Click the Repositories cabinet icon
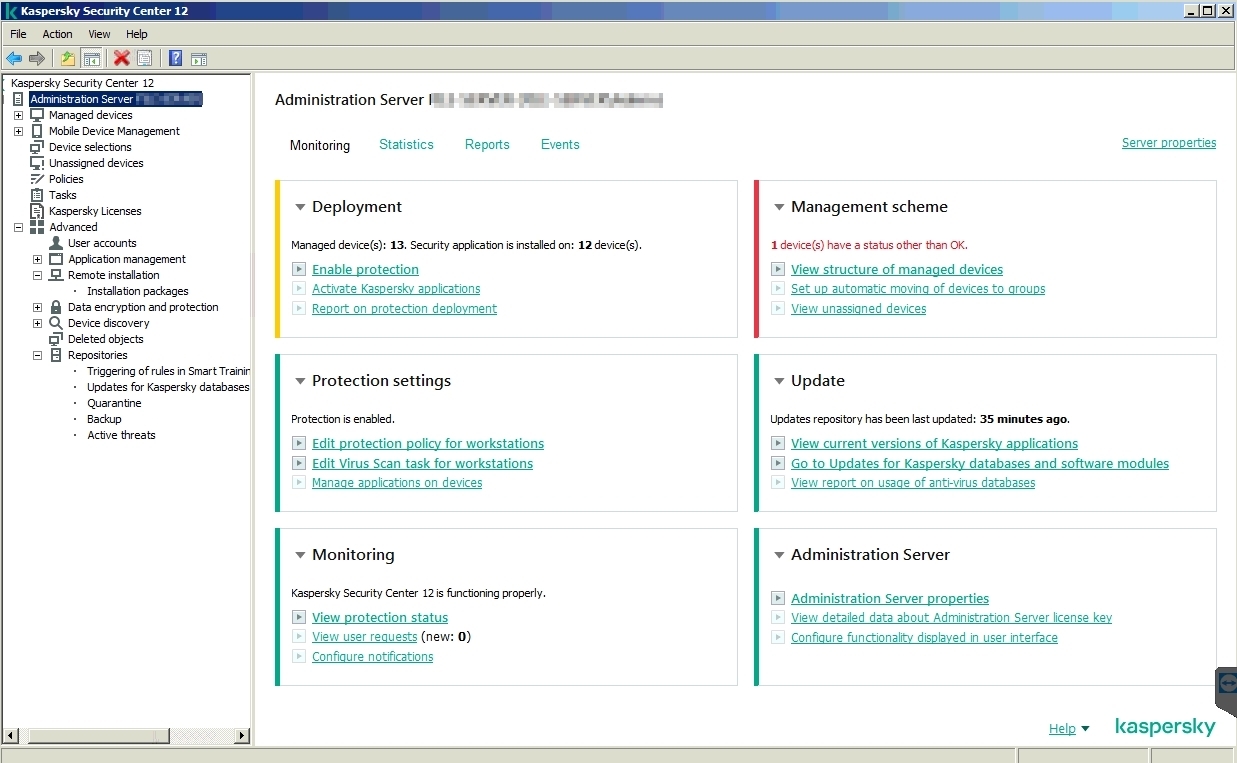 point(56,355)
